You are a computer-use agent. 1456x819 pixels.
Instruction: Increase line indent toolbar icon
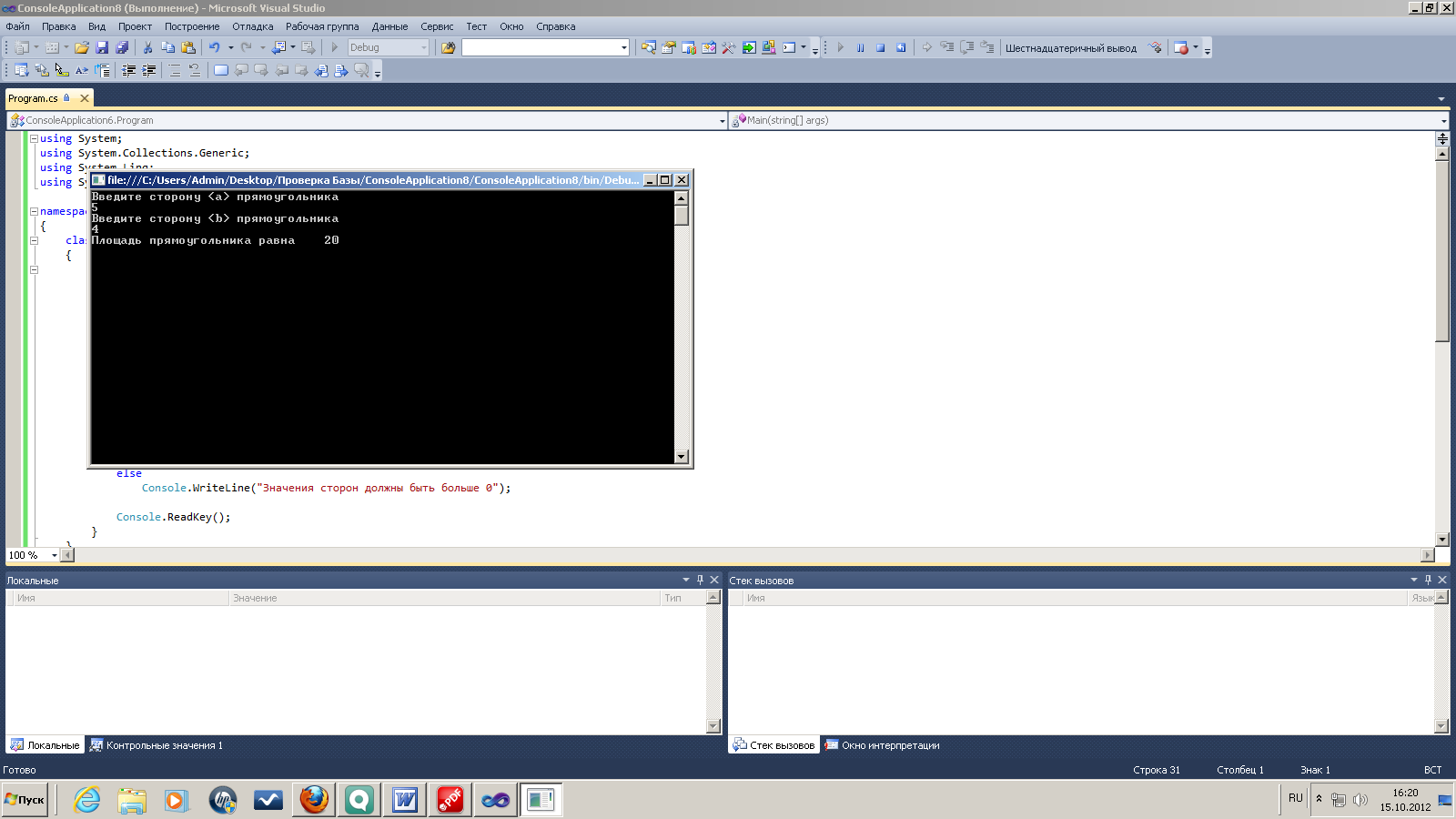pos(149,70)
